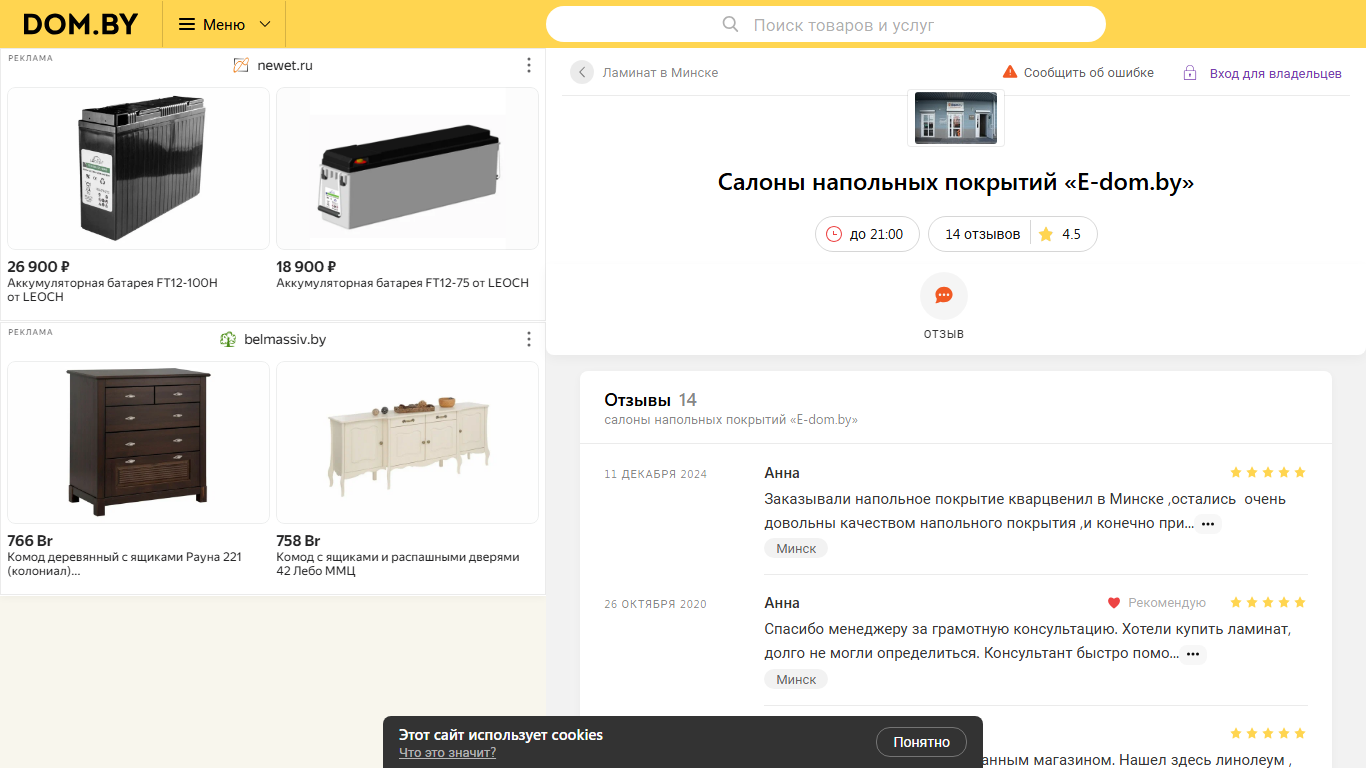Viewport: 1366px width, 768px height.
Task: Click the date 26 ОКТЯБРЯ 2020
Action: pos(655,604)
